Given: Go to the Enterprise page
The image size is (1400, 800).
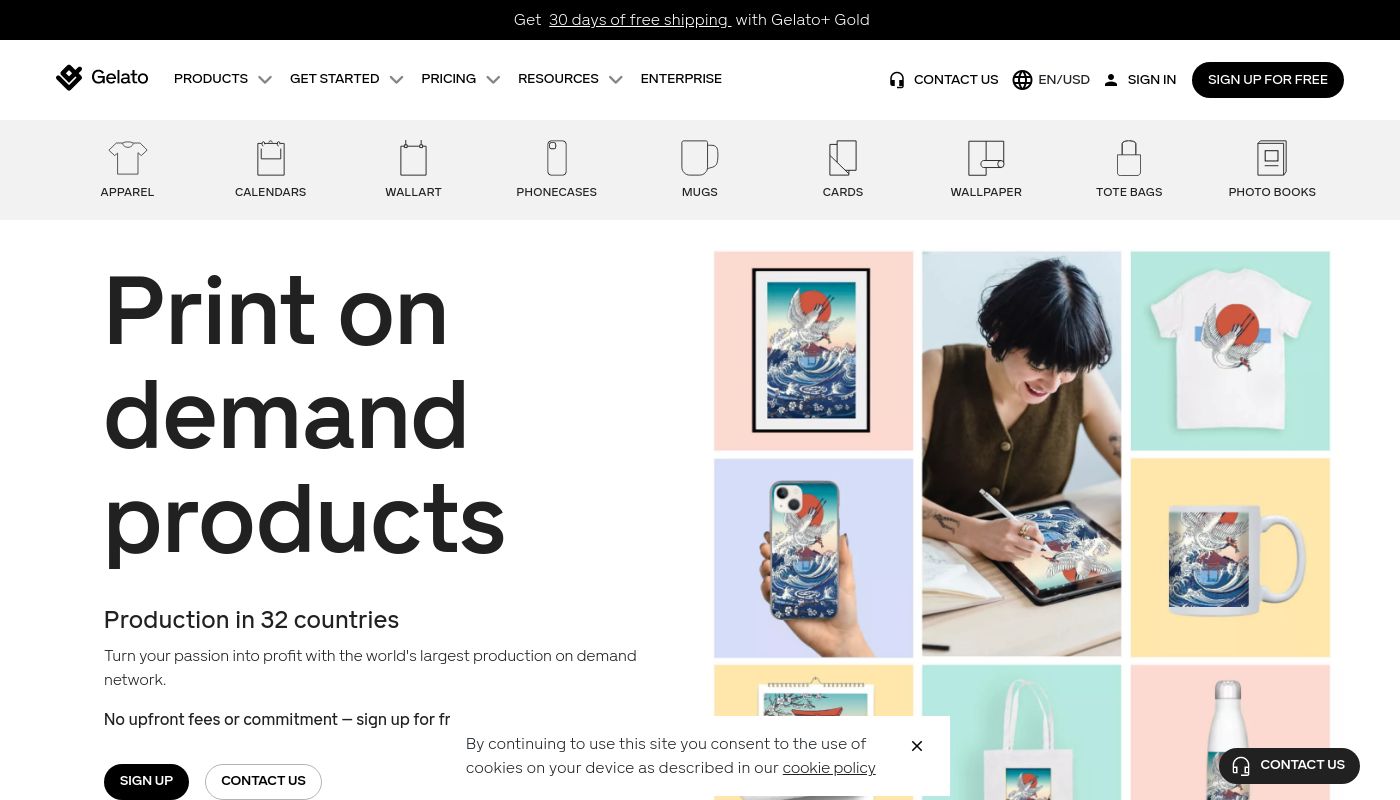Looking at the screenshot, I should 681,79.
